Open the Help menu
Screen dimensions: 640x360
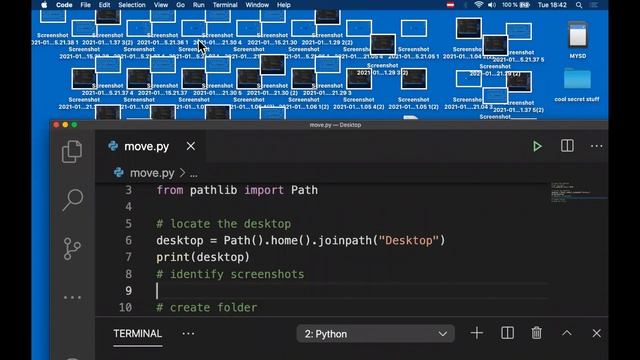[283, 5]
